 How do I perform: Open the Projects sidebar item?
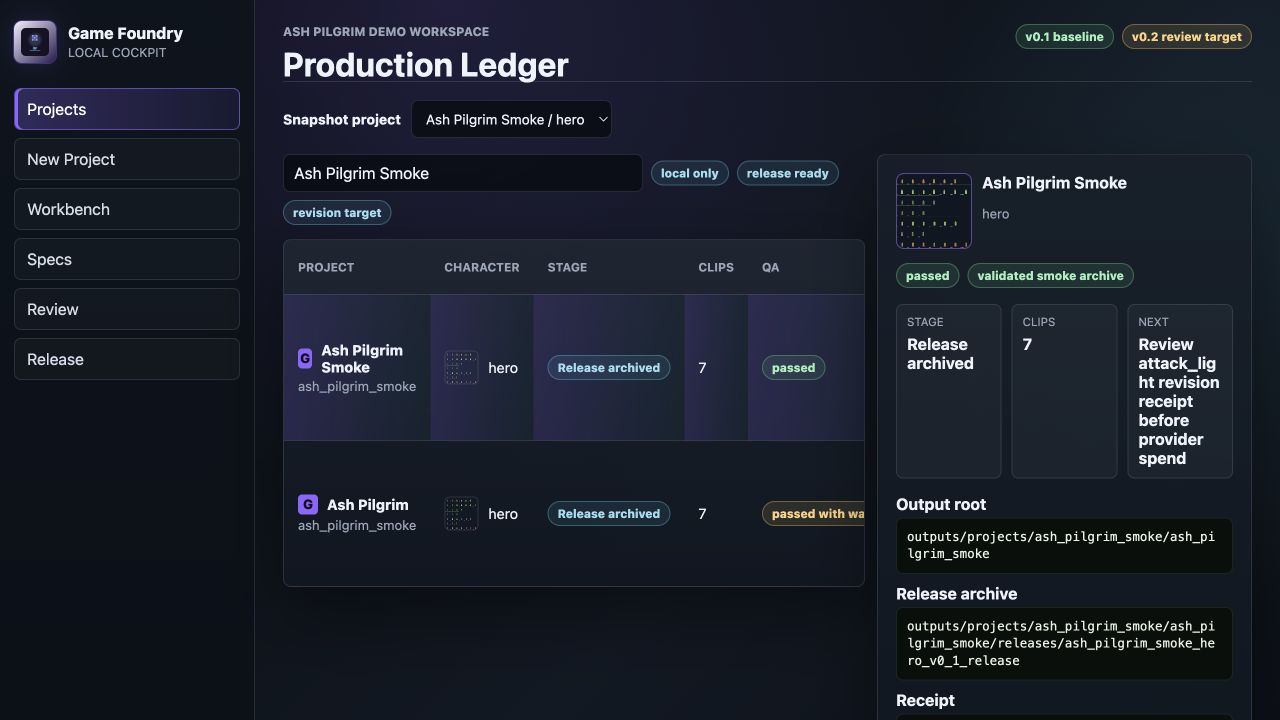pyautogui.click(x=127, y=109)
